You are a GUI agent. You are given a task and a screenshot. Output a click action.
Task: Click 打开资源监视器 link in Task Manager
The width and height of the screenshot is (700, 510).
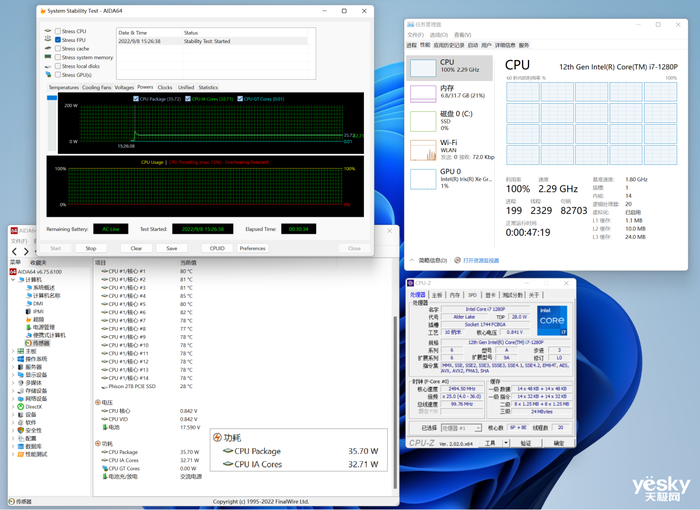[482, 260]
